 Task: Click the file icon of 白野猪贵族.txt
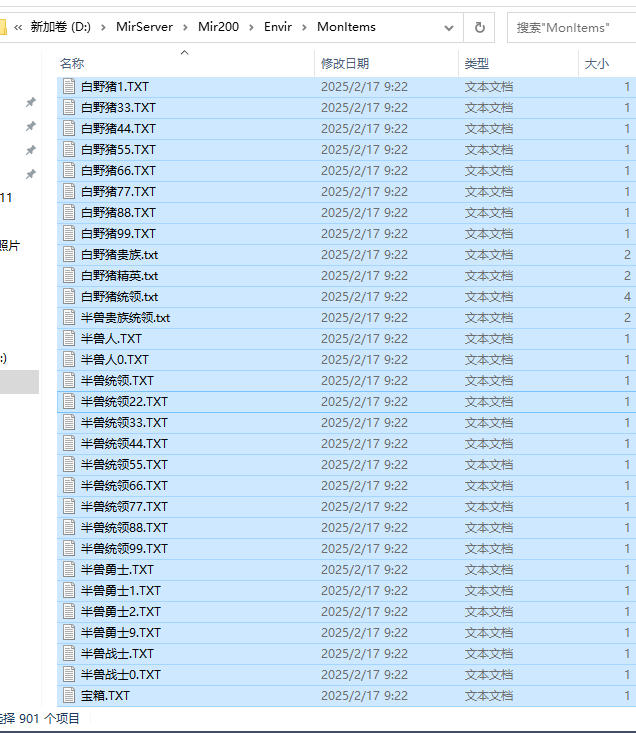point(69,255)
